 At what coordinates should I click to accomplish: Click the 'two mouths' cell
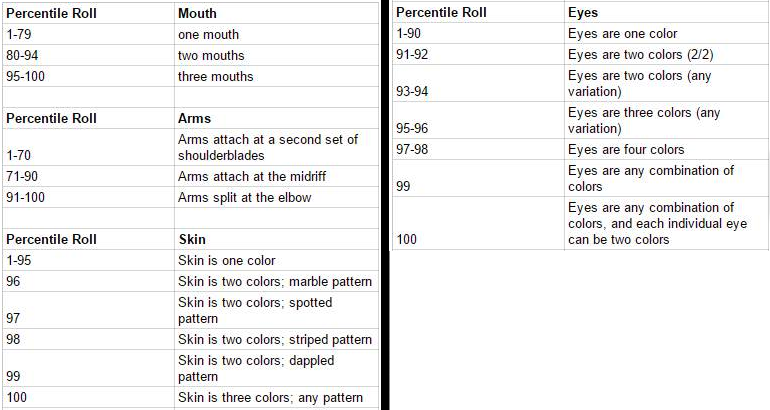[276, 55]
